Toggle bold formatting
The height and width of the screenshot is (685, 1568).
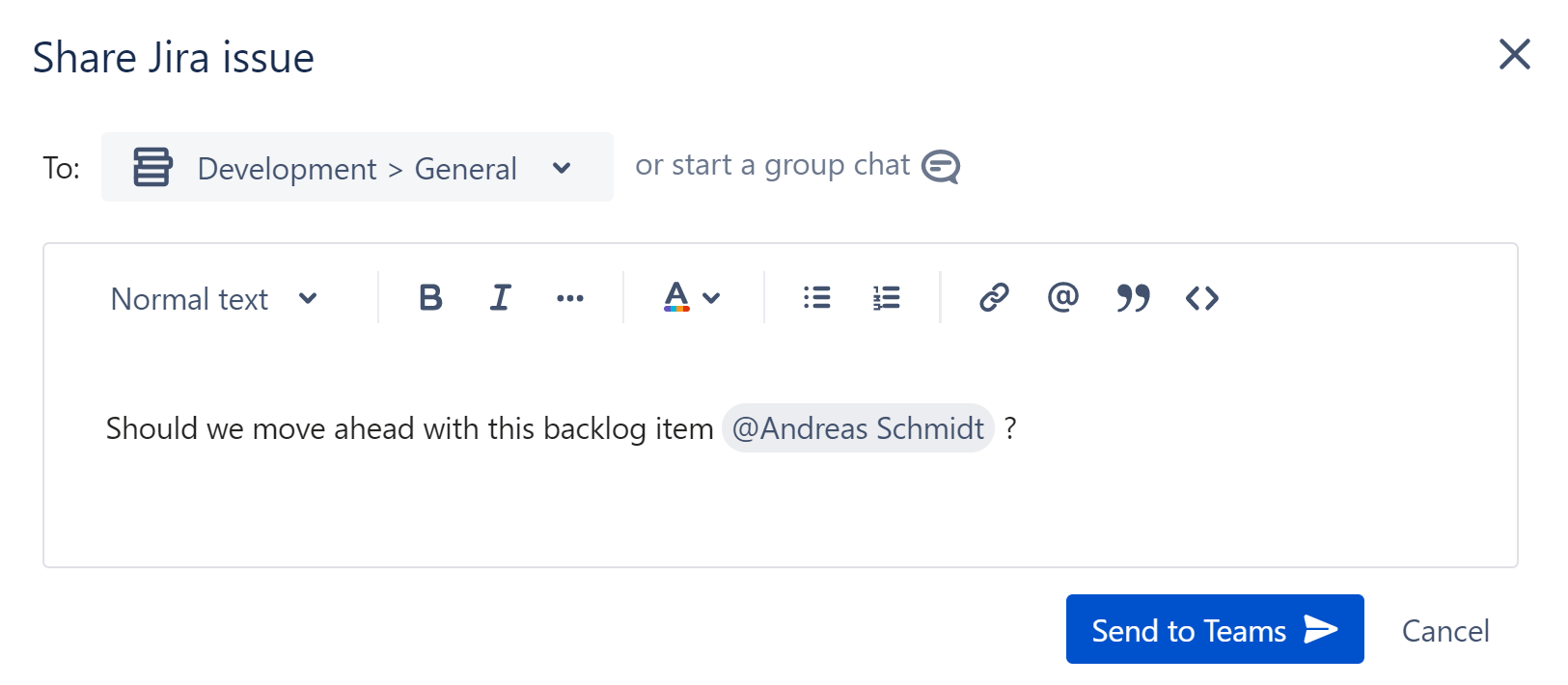pyautogui.click(x=430, y=298)
